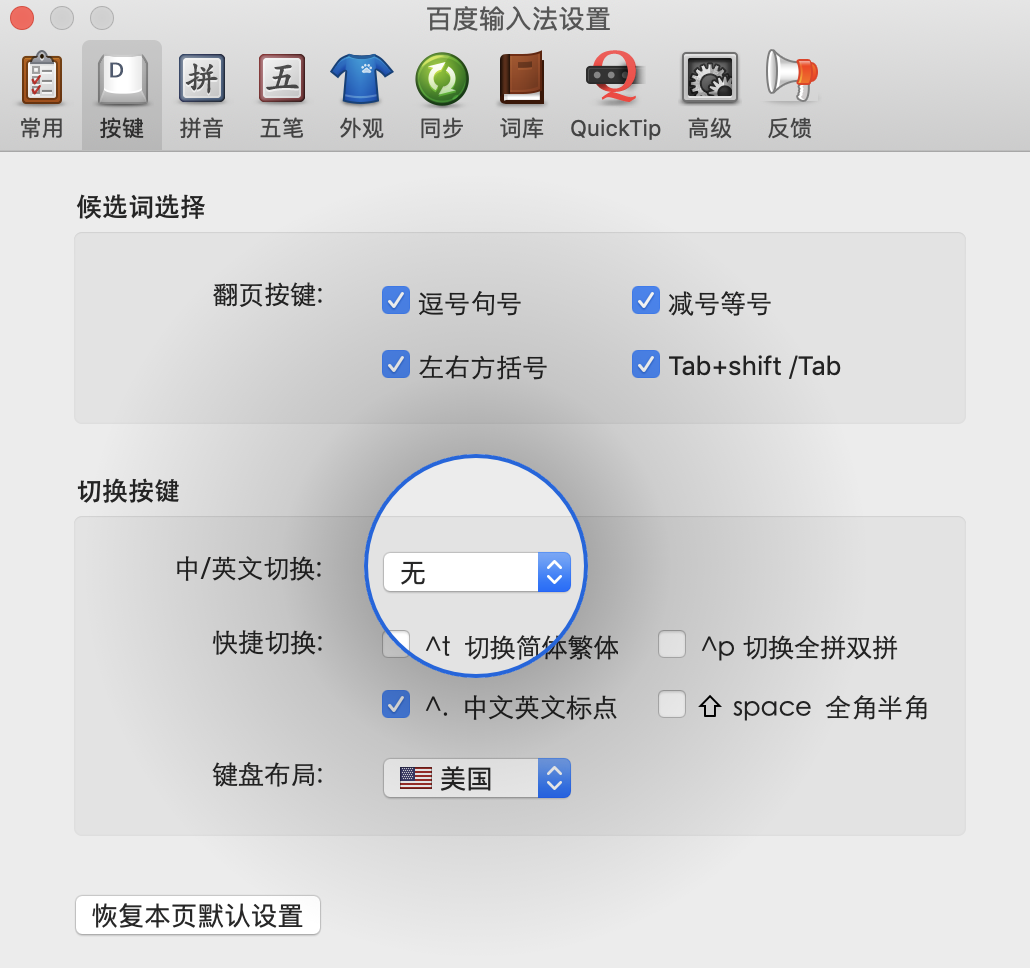The width and height of the screenshot is (1030, 968).
Task: Click the 反馈 tab label text
Action: [x=790, y=128]
